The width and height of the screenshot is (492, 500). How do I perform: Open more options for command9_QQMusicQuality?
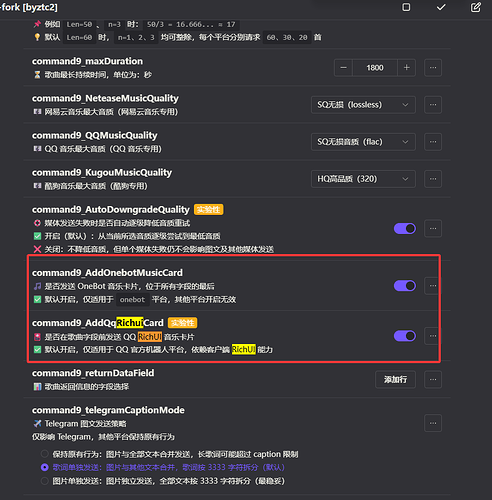tap(433, 142)
